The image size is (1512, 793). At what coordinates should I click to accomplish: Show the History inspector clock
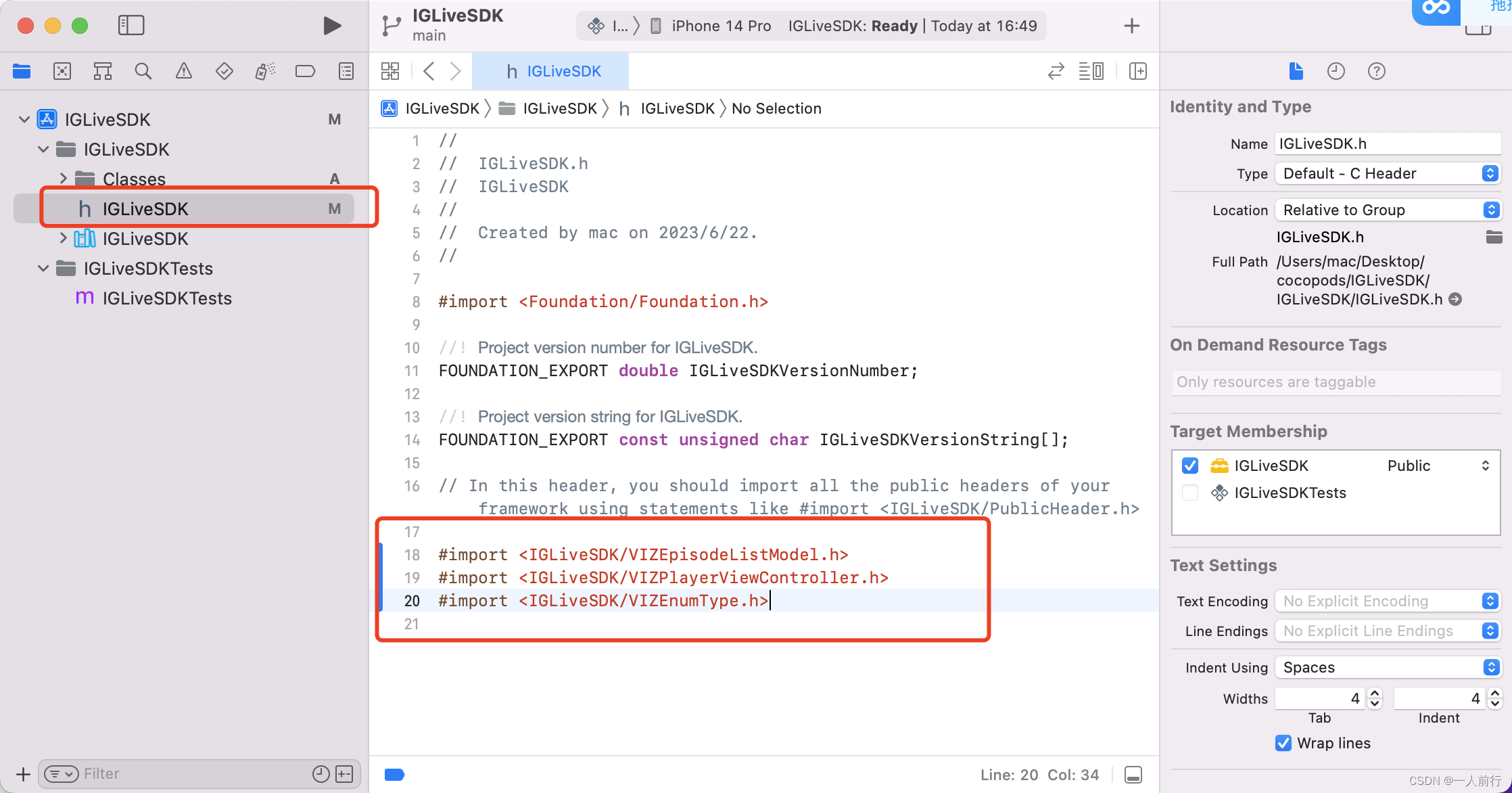[x=1336, y=71]
